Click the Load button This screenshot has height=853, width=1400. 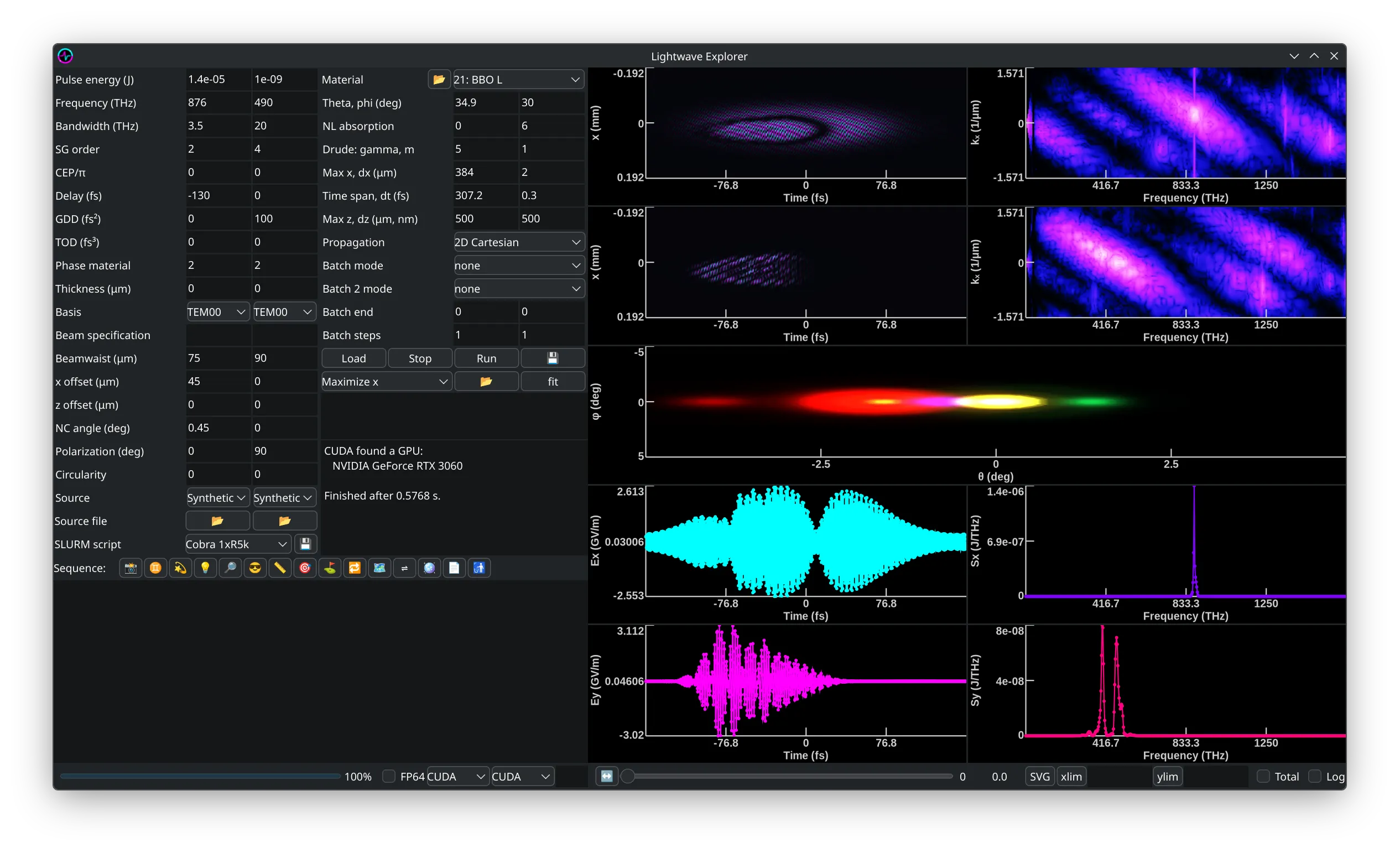pyautogui.click(x=353, y=358)
